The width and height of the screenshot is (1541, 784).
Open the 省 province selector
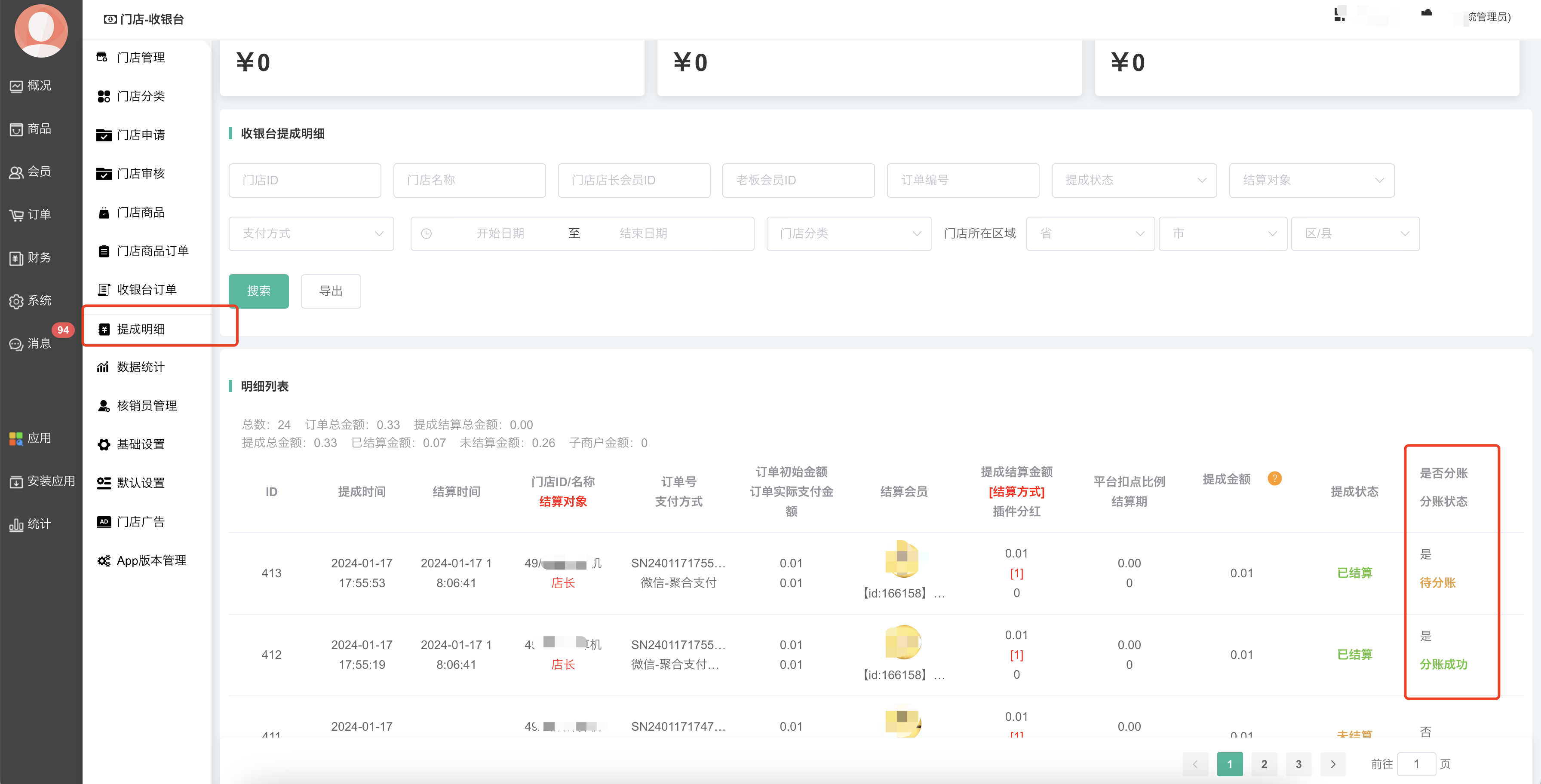click(x=1090, y=233)
